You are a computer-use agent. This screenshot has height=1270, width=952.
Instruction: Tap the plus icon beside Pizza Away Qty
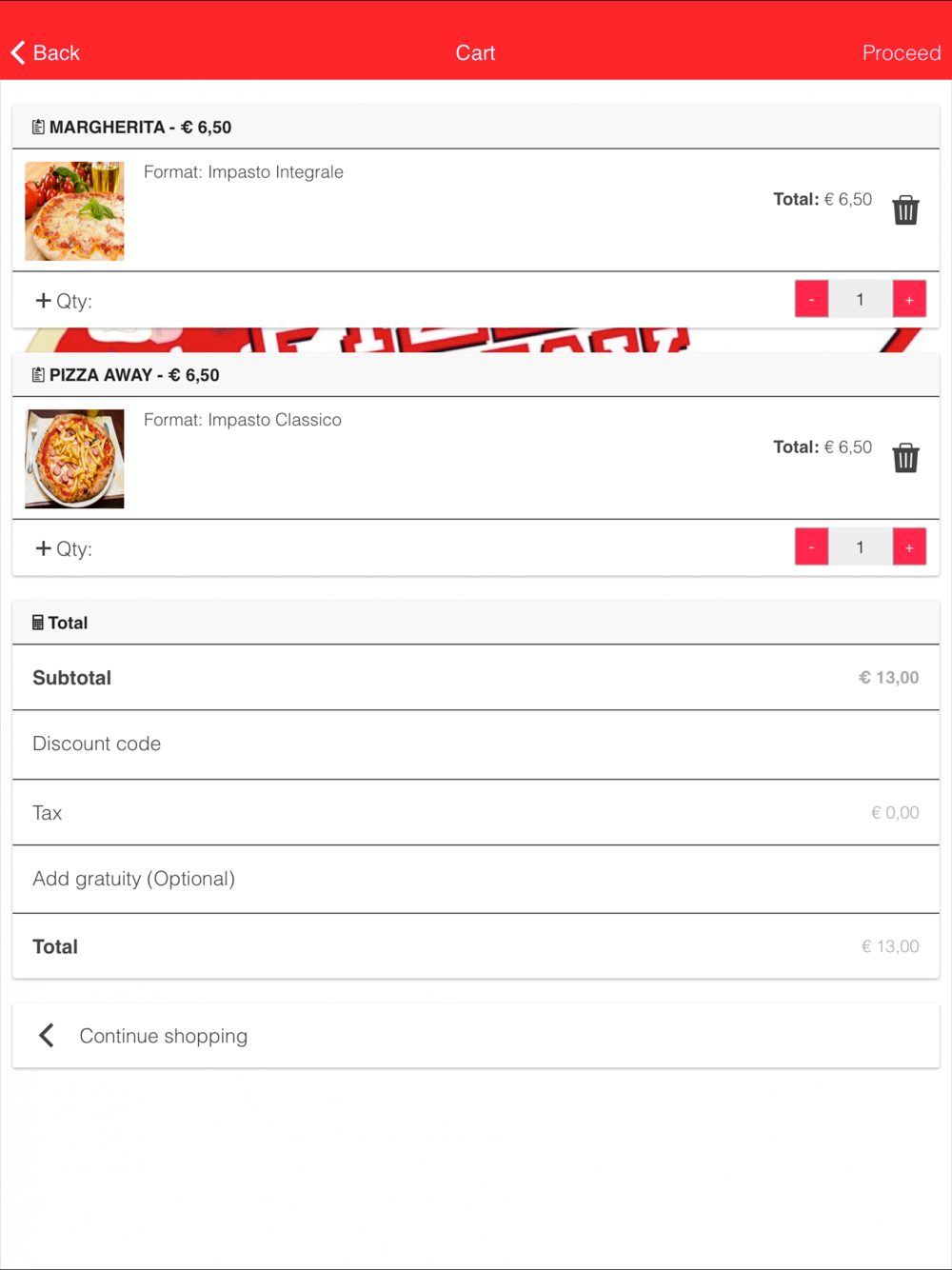pos(43,547)
